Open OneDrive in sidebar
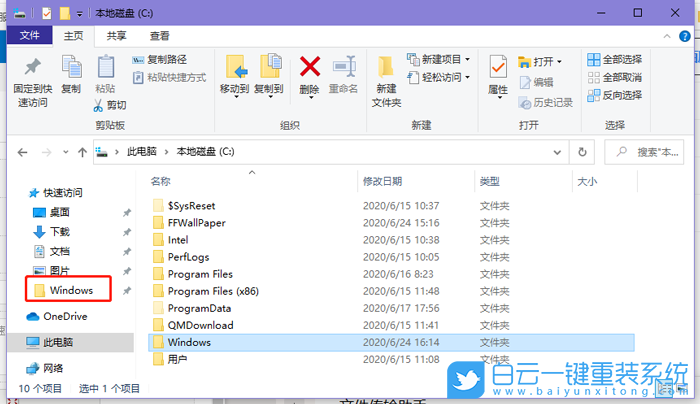 pos(57,317)
